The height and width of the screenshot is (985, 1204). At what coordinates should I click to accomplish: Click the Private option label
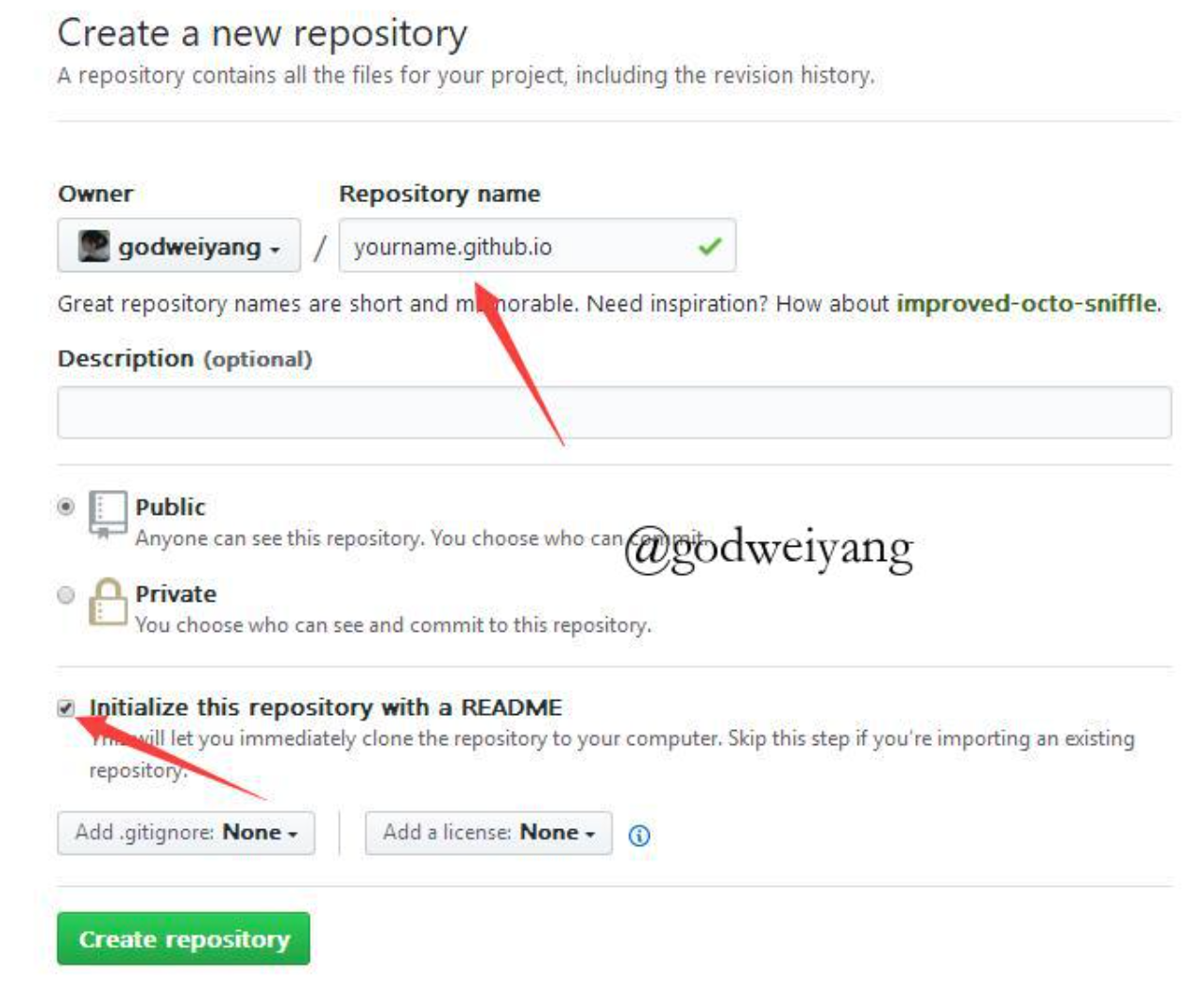pyautogui.click(x=176, y=594)
